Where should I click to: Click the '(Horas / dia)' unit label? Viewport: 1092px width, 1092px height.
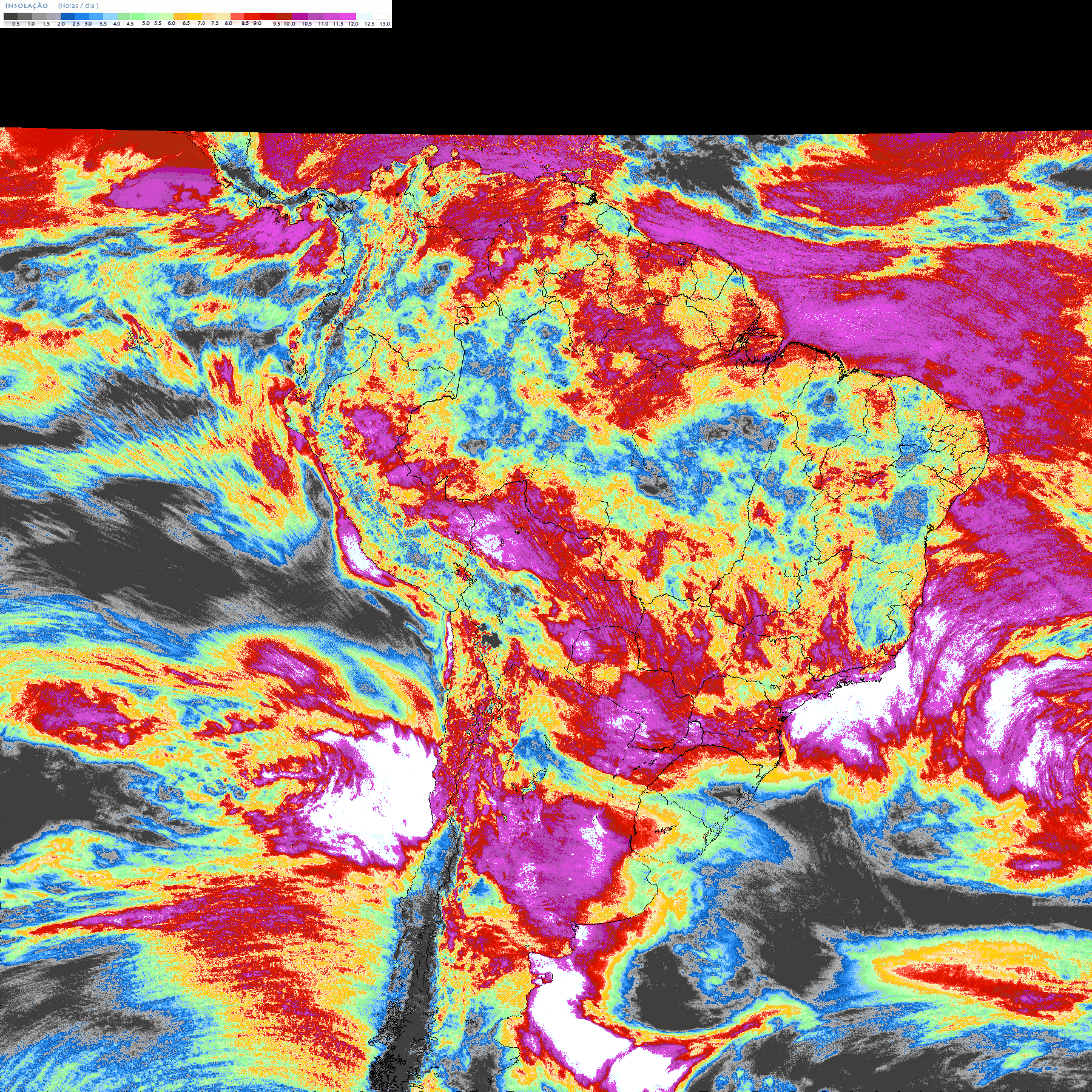(x=78, y=5)
